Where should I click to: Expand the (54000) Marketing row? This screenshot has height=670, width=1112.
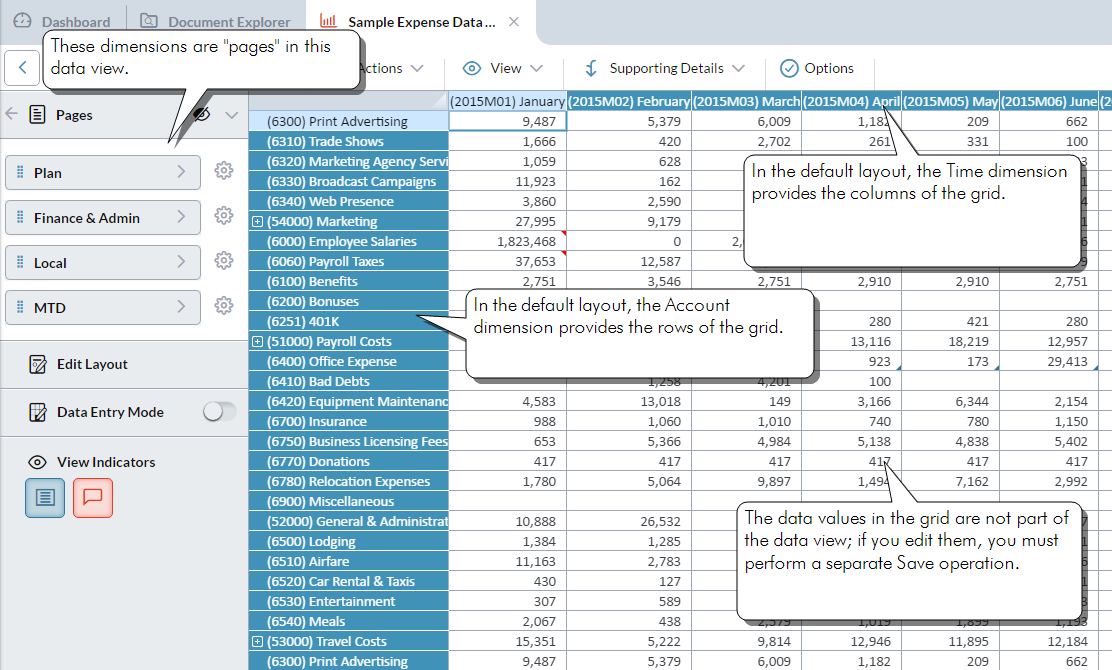pyautogui.click(x=257, y=222)
